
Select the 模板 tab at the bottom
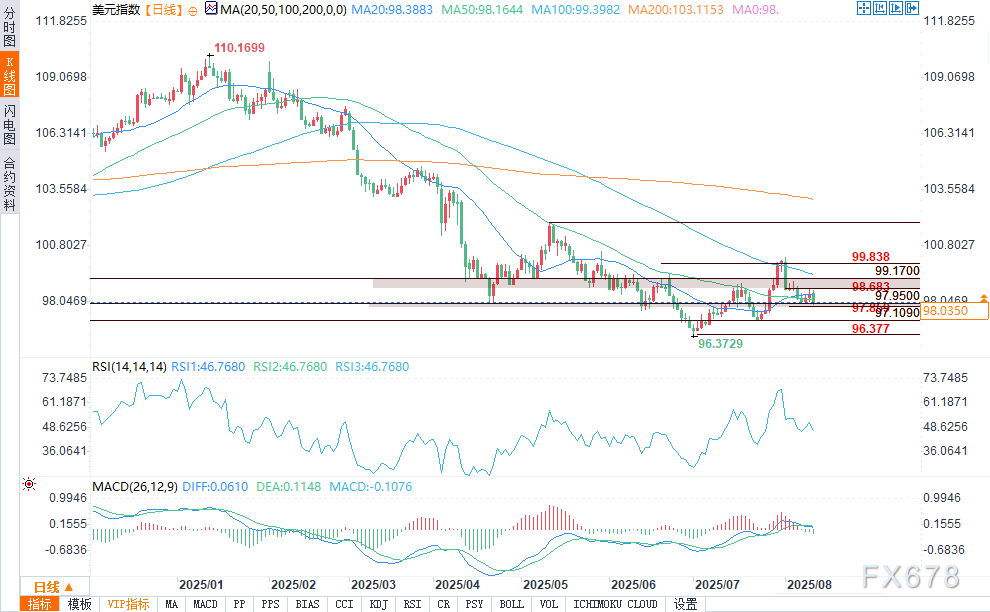[79, 604]
